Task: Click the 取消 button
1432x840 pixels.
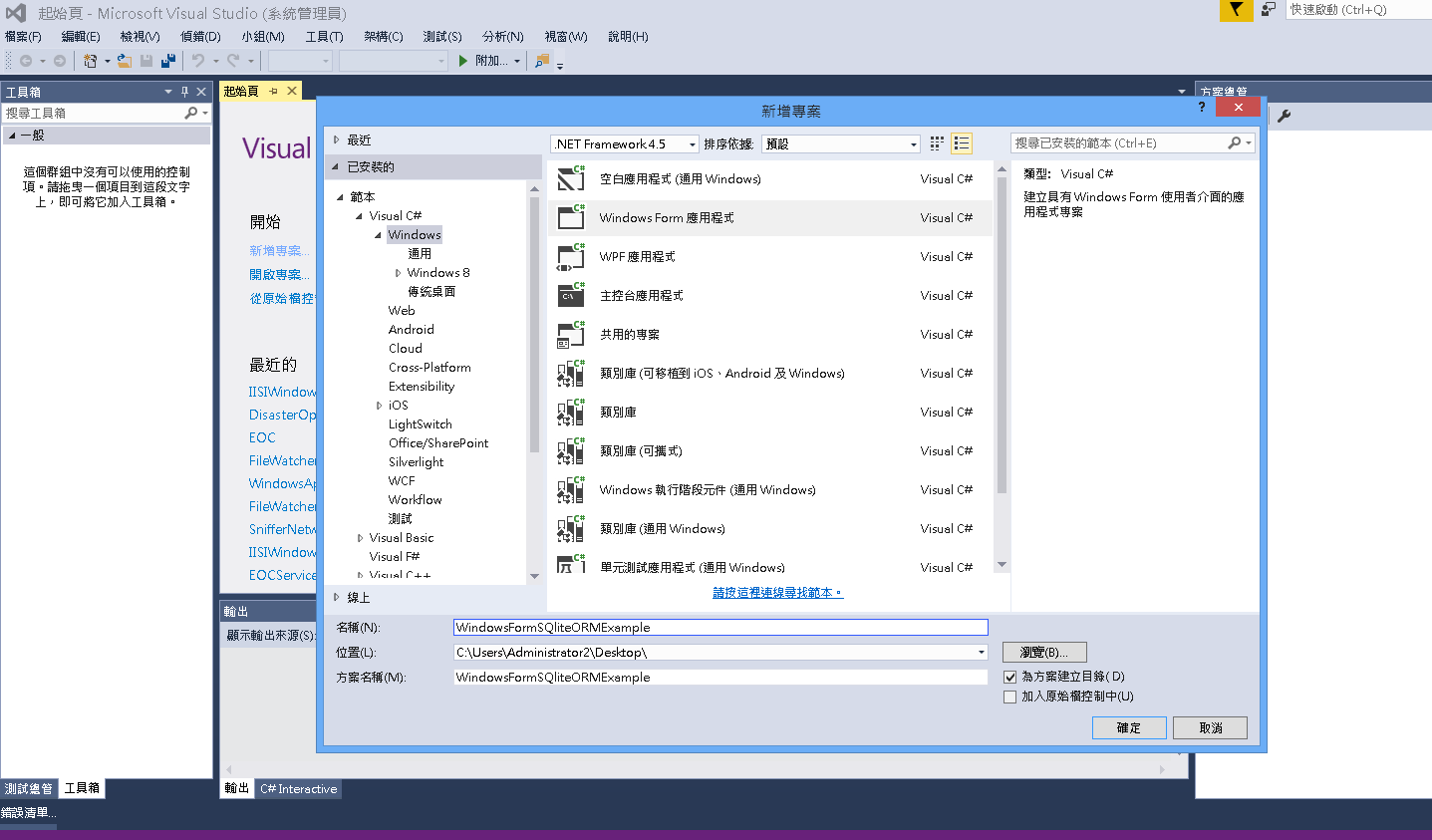Action: pos(1211,728)
